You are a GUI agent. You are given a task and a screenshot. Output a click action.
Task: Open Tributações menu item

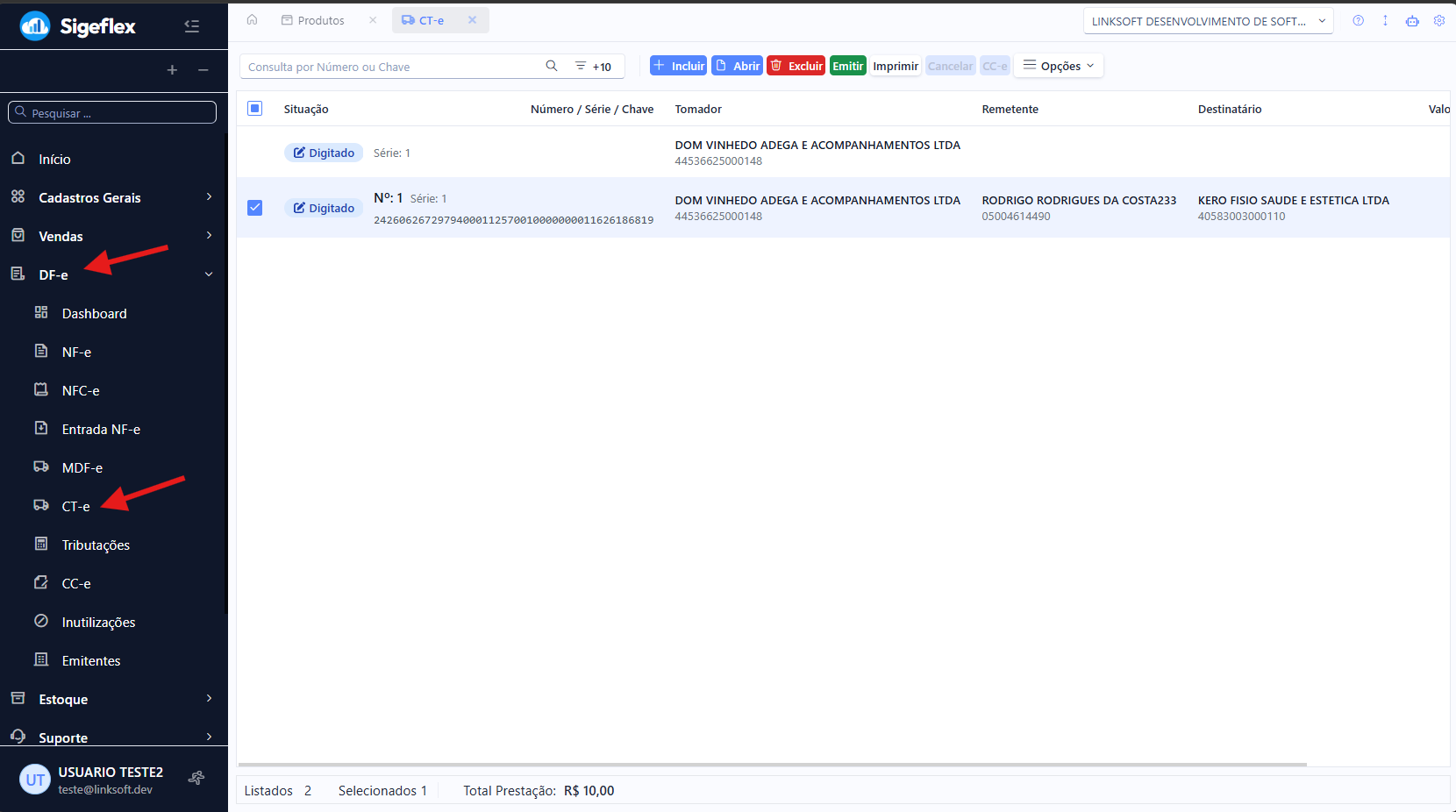coord(96,545)
